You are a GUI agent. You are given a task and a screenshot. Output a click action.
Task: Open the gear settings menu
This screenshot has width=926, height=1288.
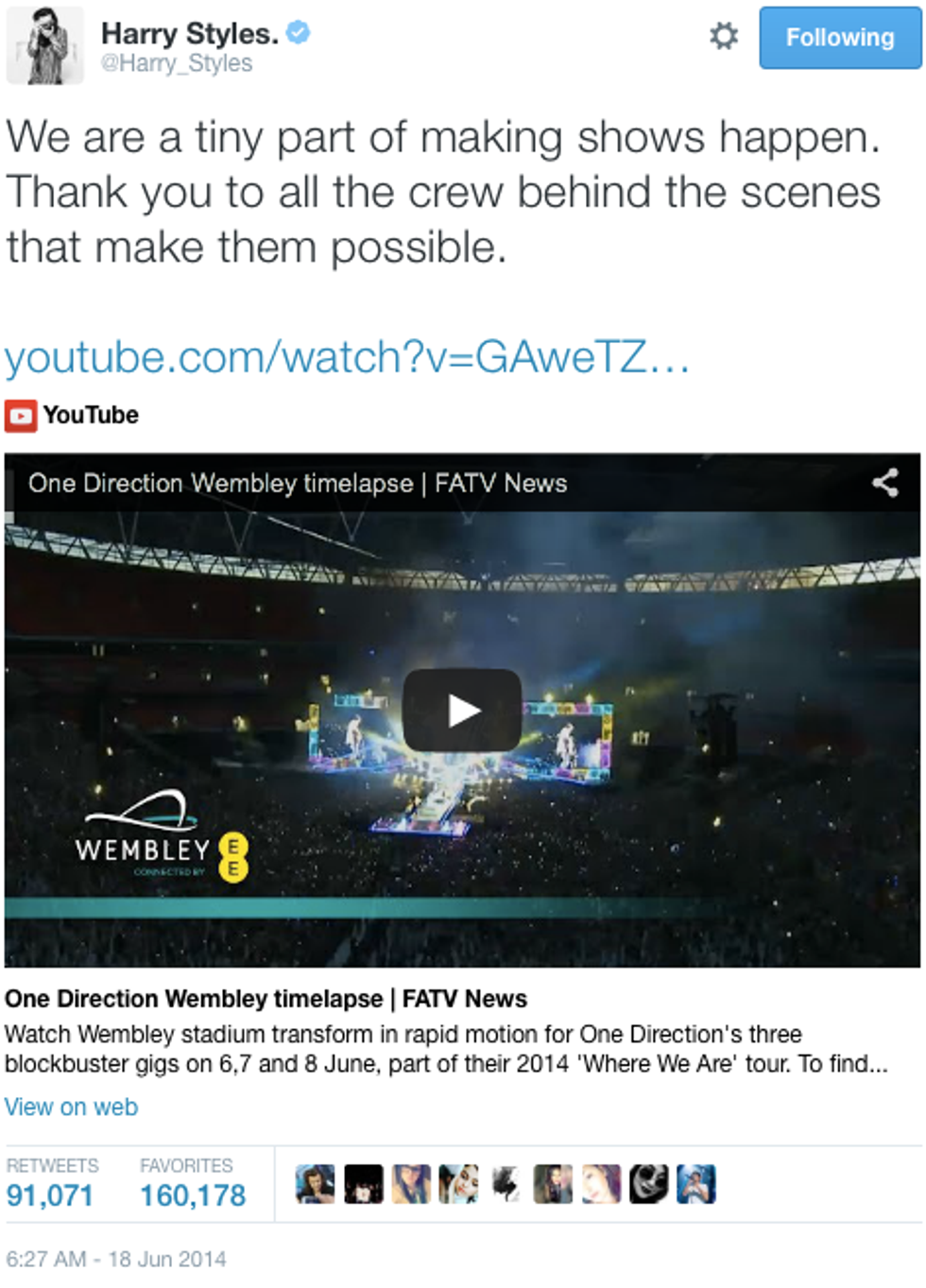pyautogui.click(x=724, y=37)
